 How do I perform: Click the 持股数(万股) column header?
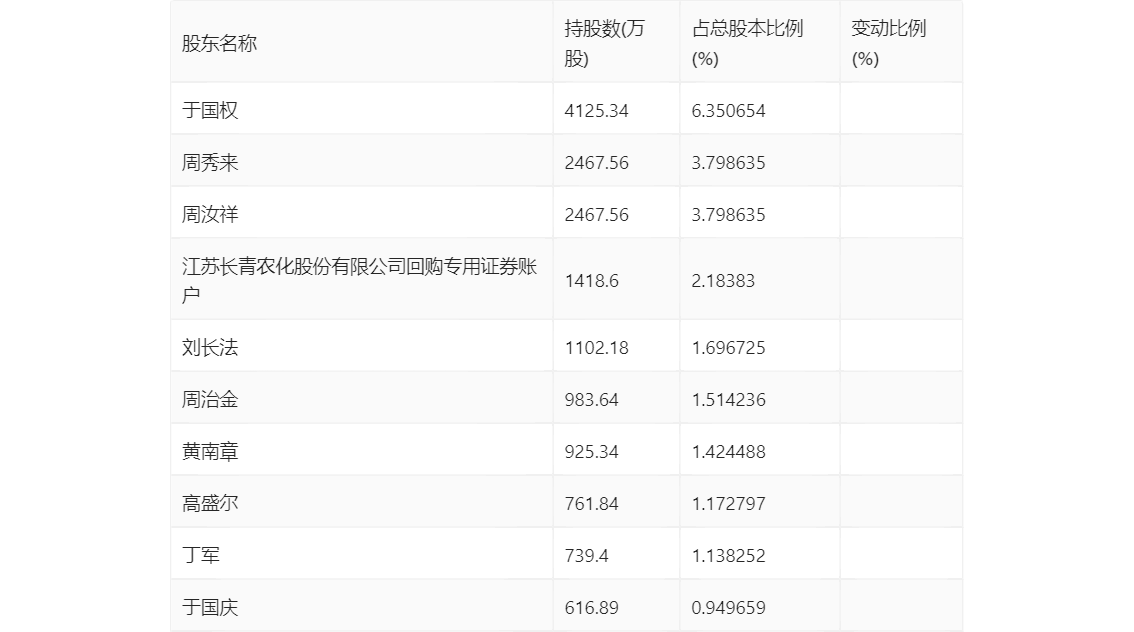605,43
